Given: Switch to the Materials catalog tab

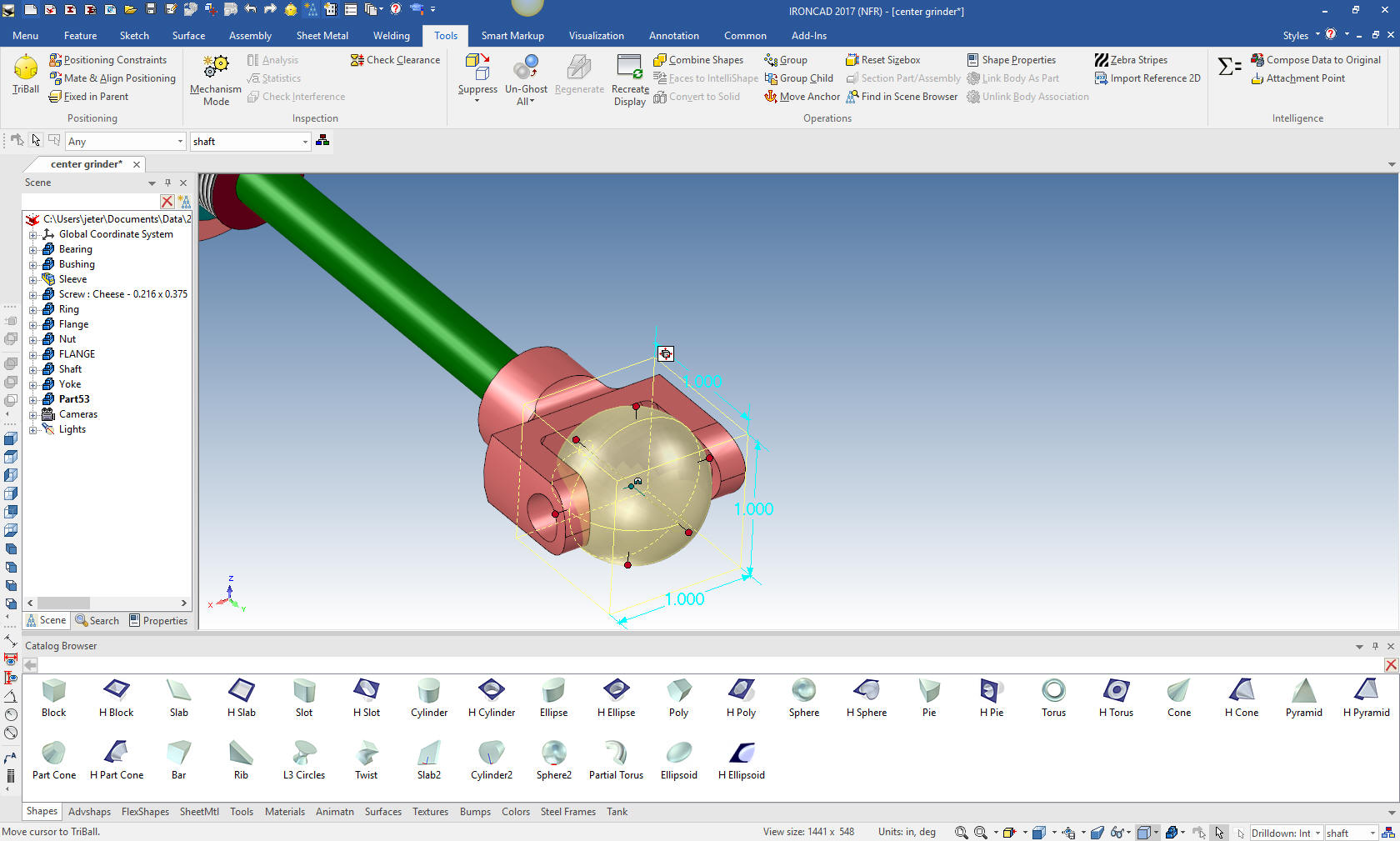Looking at the screenshot, I should 284,812.
